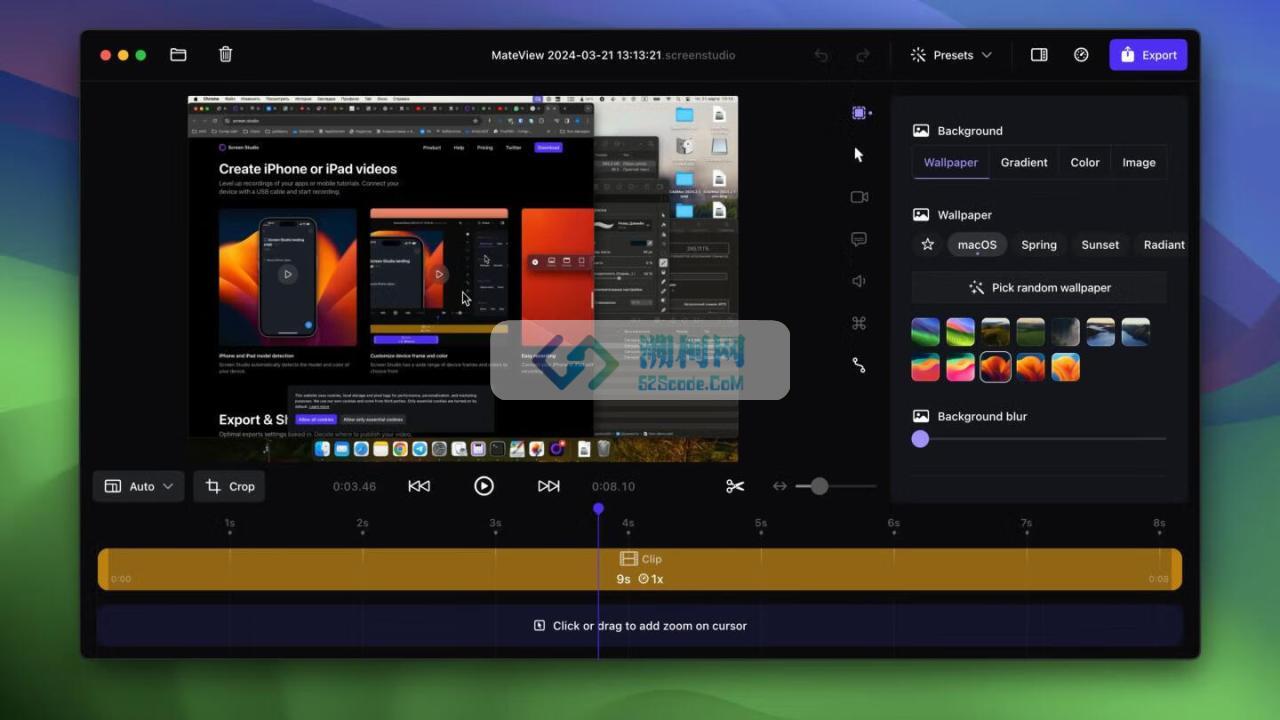The width and height of the screenshot is (1280, 720).
Task: Click the purple timeline playhead marker
Action: 598,509
